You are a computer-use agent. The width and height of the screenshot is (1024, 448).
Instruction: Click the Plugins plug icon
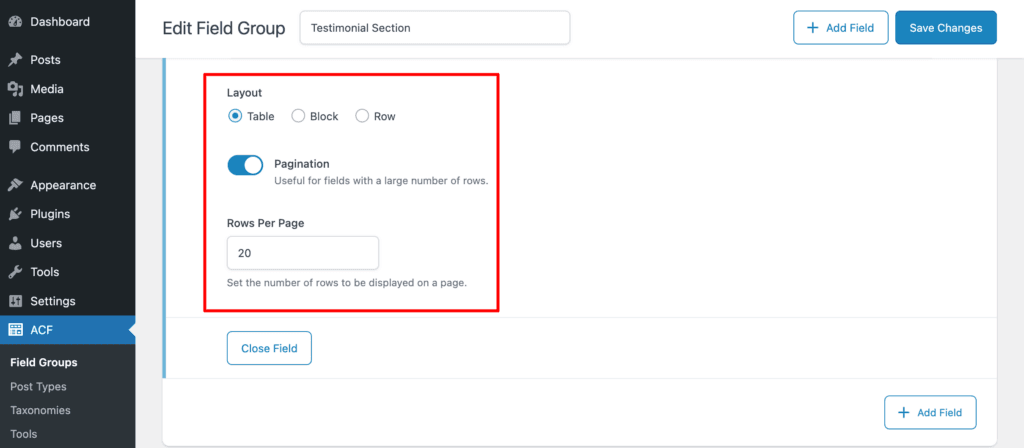click(15, 214)
